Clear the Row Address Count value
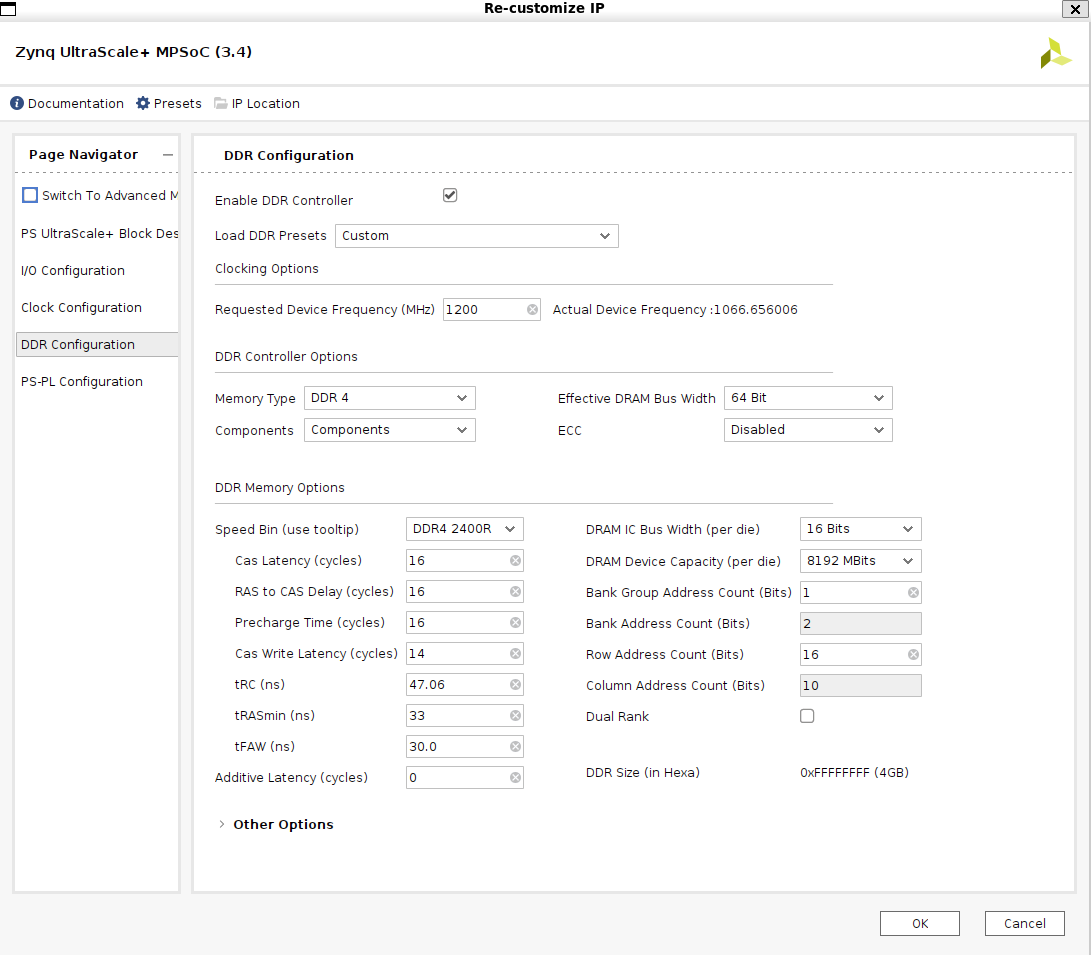The height and width of the screenshot is (955, 1091). [x=914, y=655]
